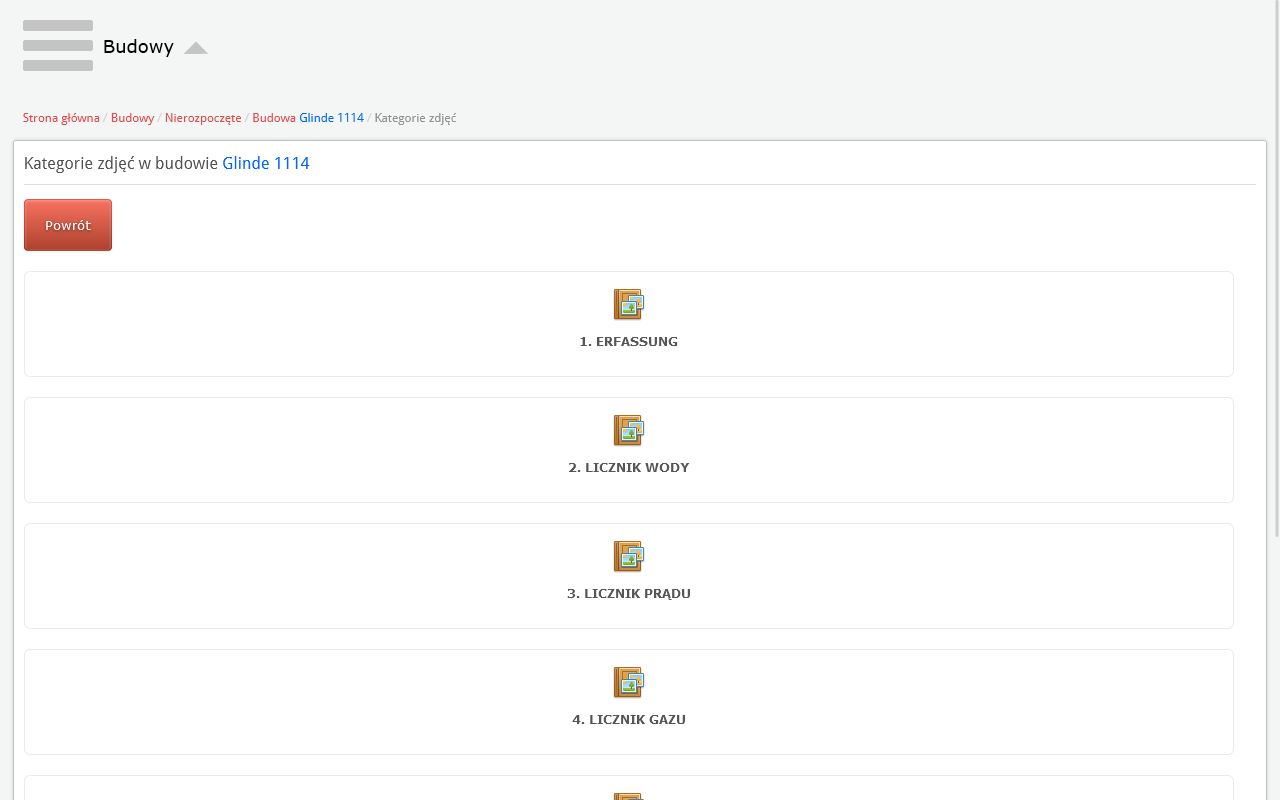Click the Budowa breadcrumb link
Screen dimensions: 1280x800
tap(273, 118)
